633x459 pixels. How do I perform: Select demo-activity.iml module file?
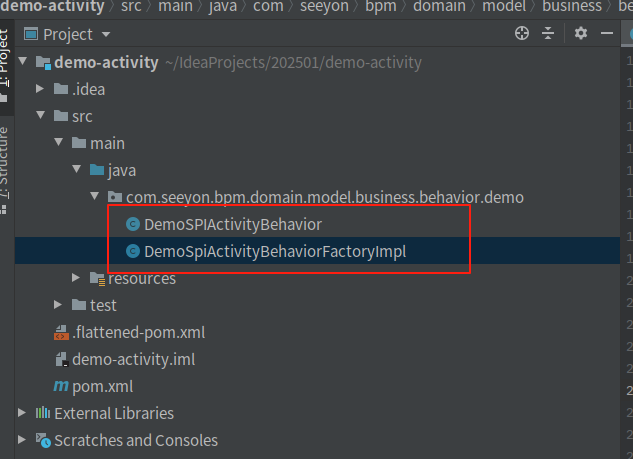133,359
